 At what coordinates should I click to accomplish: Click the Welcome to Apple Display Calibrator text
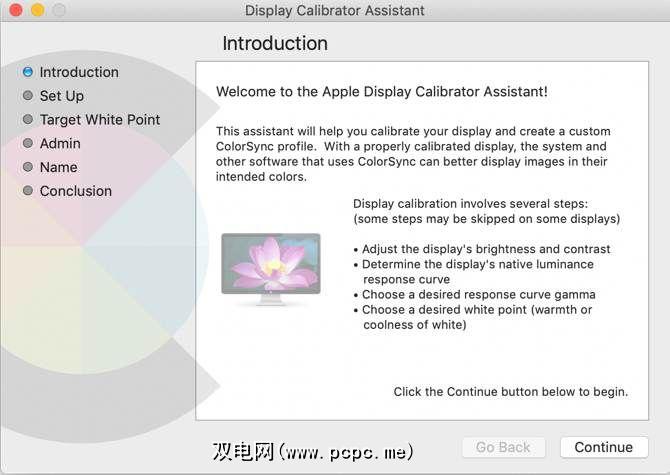[x=382, y=92]
